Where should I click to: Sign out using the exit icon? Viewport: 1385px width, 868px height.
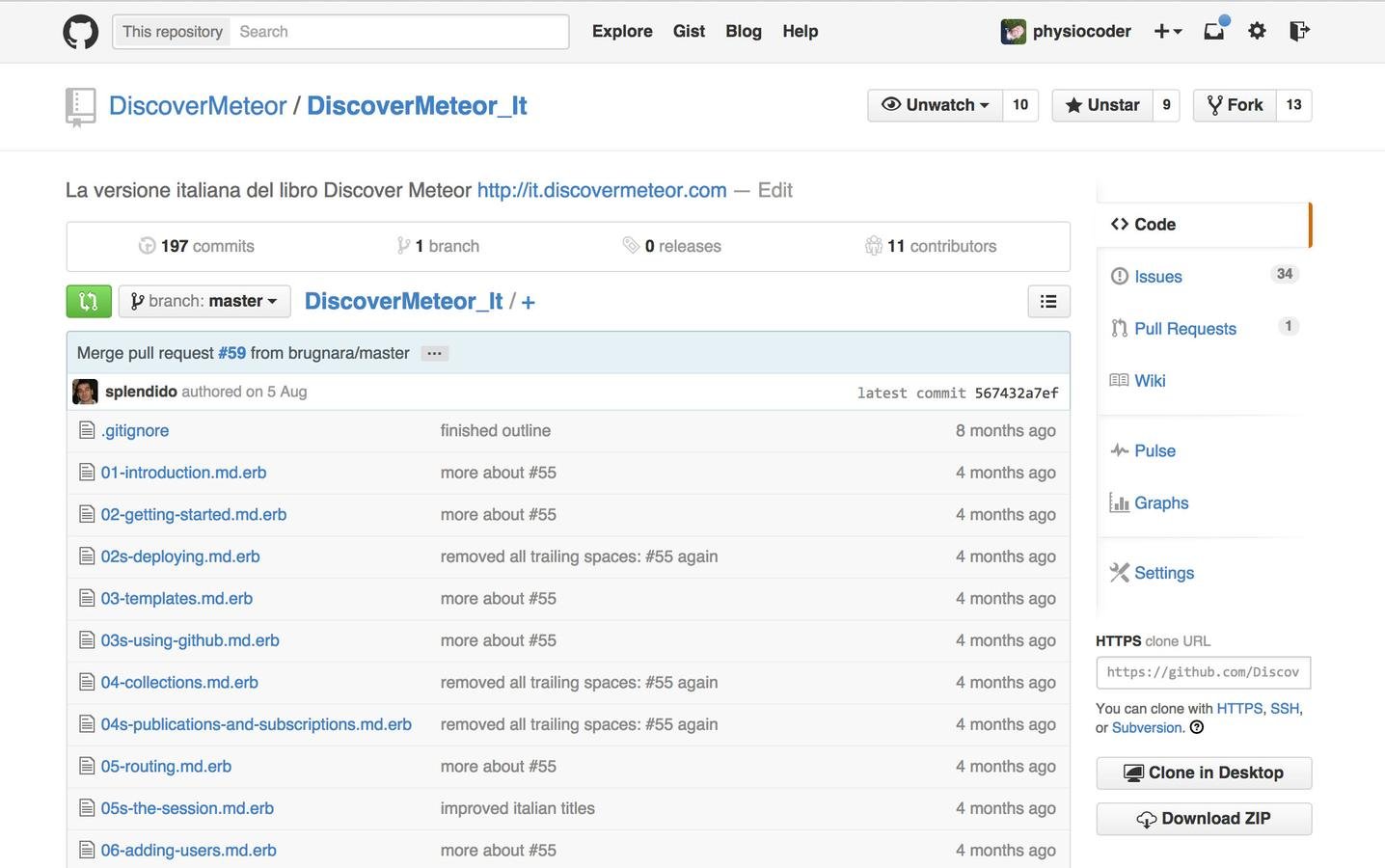click(1299, 31)
